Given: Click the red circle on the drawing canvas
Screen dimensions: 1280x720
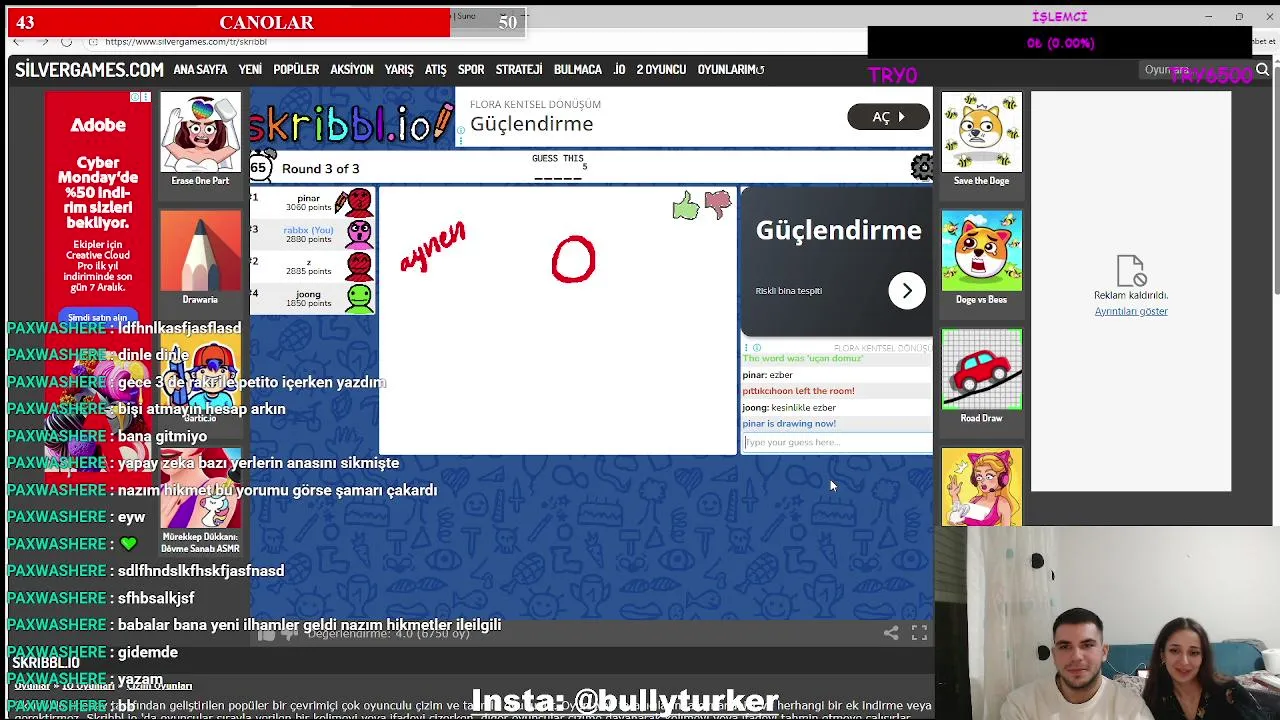Looking at the screenshot, I should coord(574,260).
